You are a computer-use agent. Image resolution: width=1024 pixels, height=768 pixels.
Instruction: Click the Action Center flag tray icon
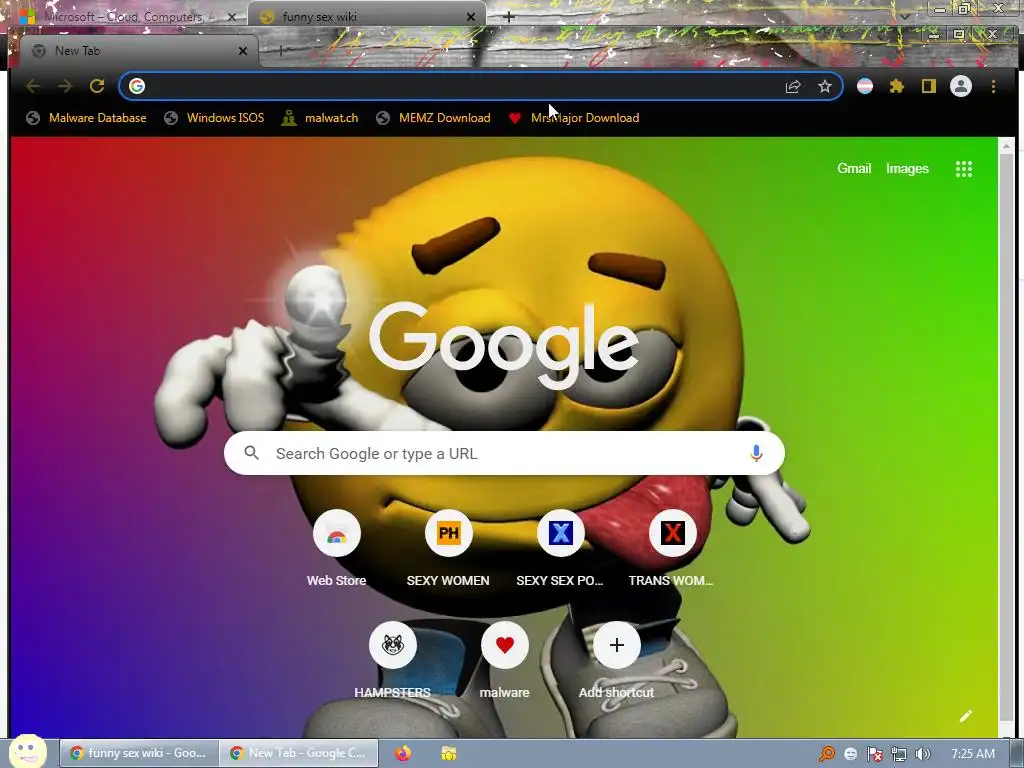(874, 754)
